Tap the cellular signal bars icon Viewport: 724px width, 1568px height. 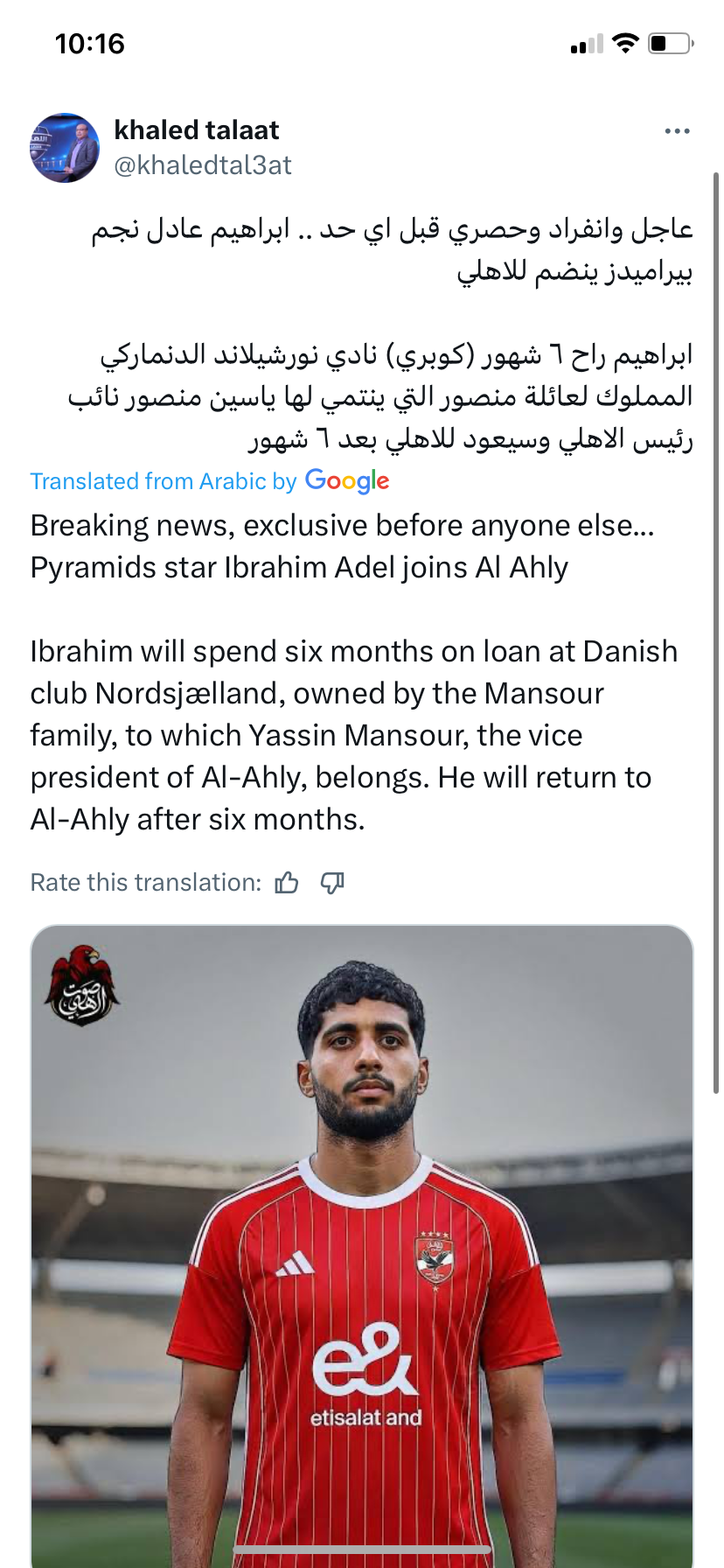(x=587, y=45)
